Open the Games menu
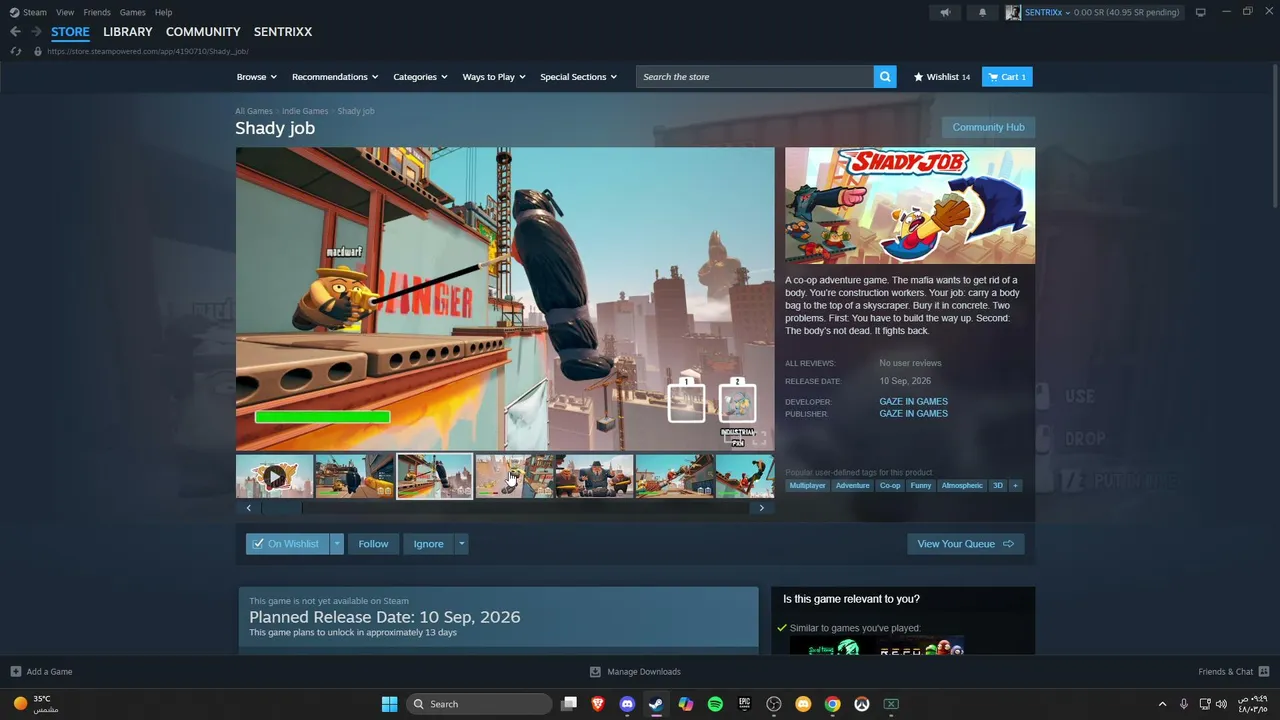The height and width of the screenshot is (720, 1280). 132,12
